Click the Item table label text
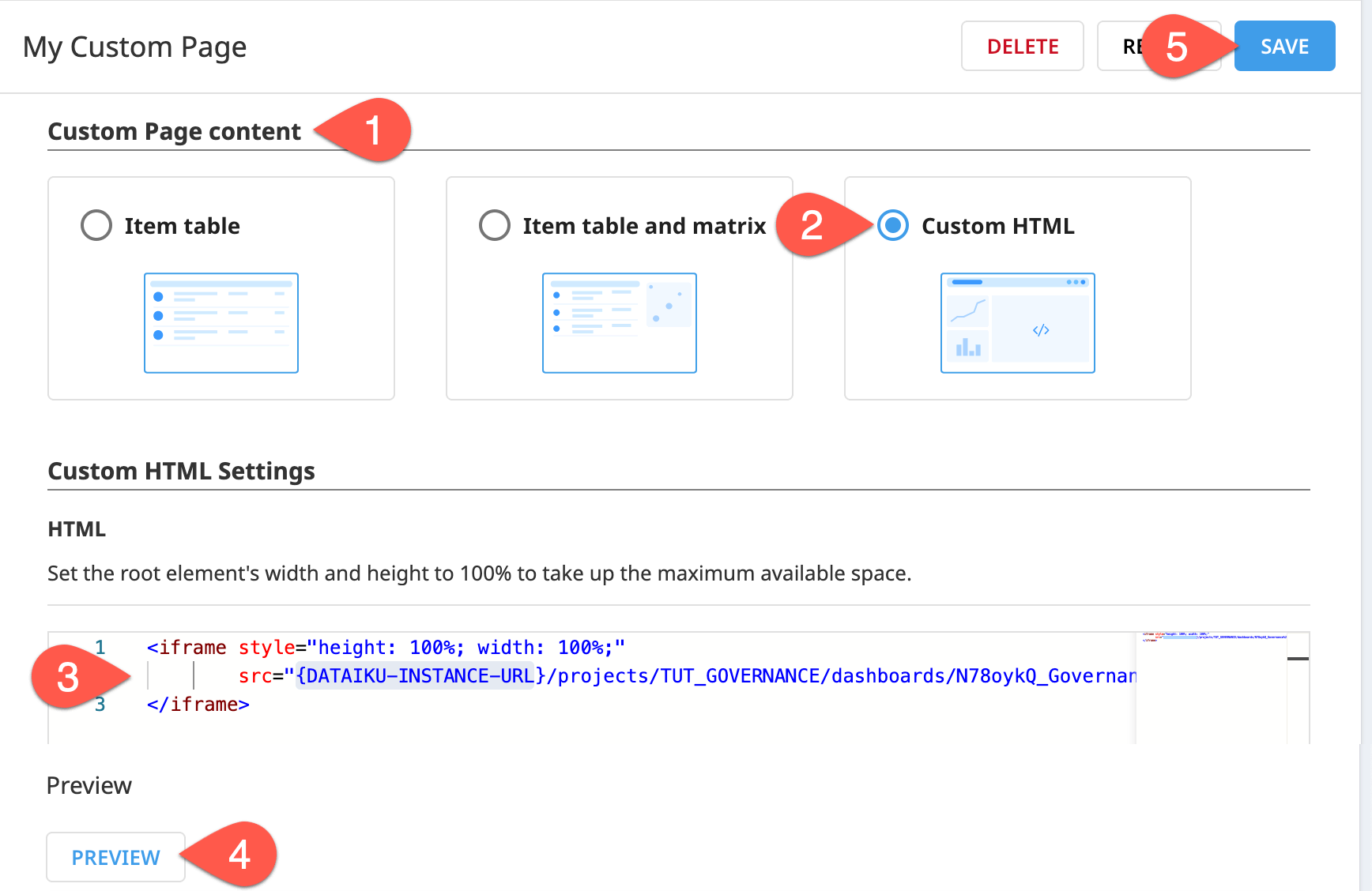This screenshot has width=1372, height=891. pos(183,226)
